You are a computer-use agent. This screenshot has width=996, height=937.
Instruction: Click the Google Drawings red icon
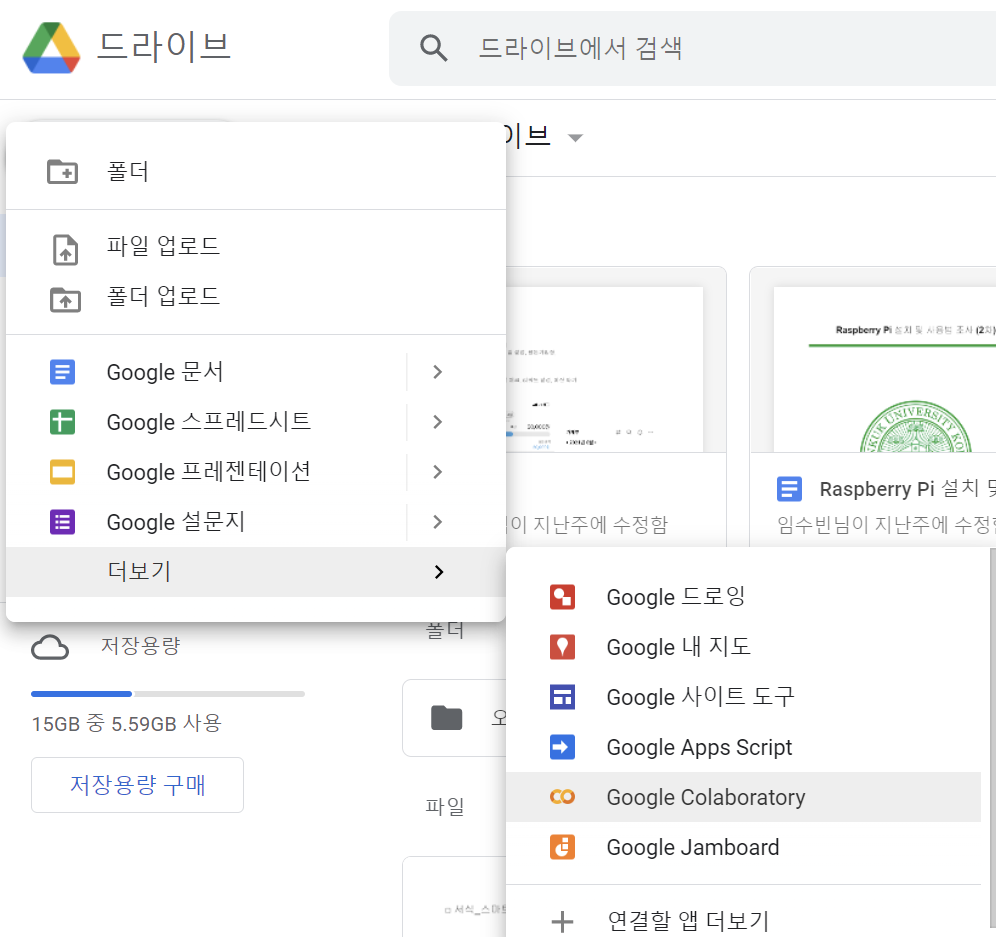[562, 597]
